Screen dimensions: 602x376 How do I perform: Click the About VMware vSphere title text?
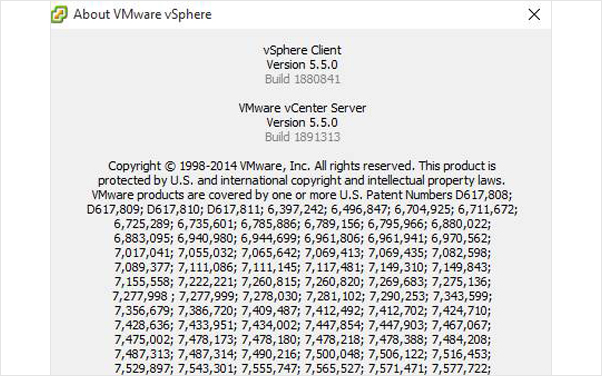click(142, 15)
